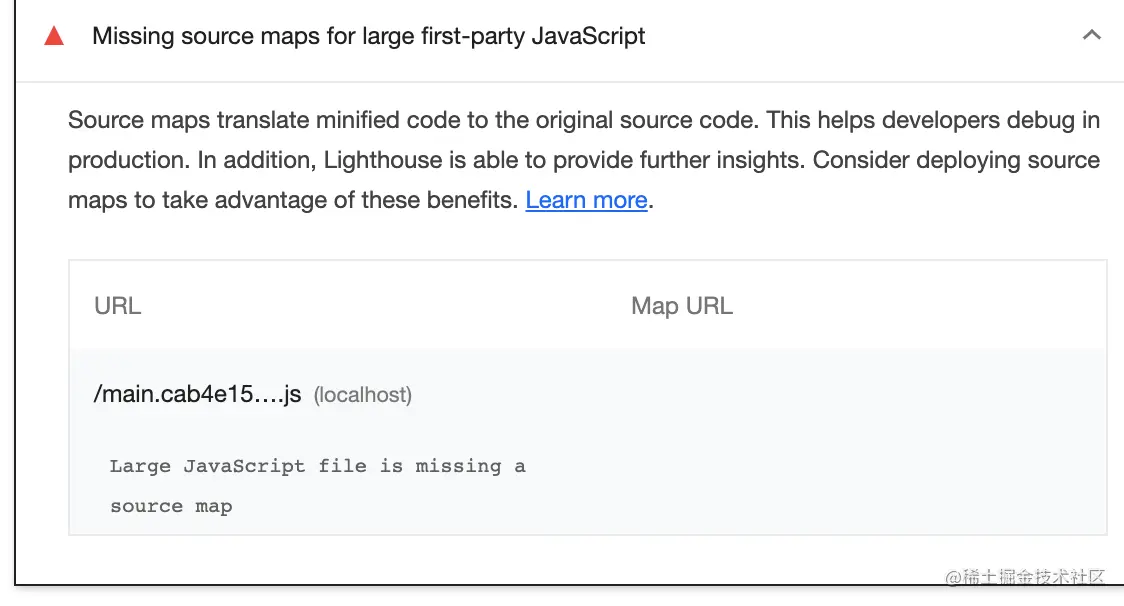Open the 'Learn more' link
Screen dimensions: 1124x606
(586, 200)
